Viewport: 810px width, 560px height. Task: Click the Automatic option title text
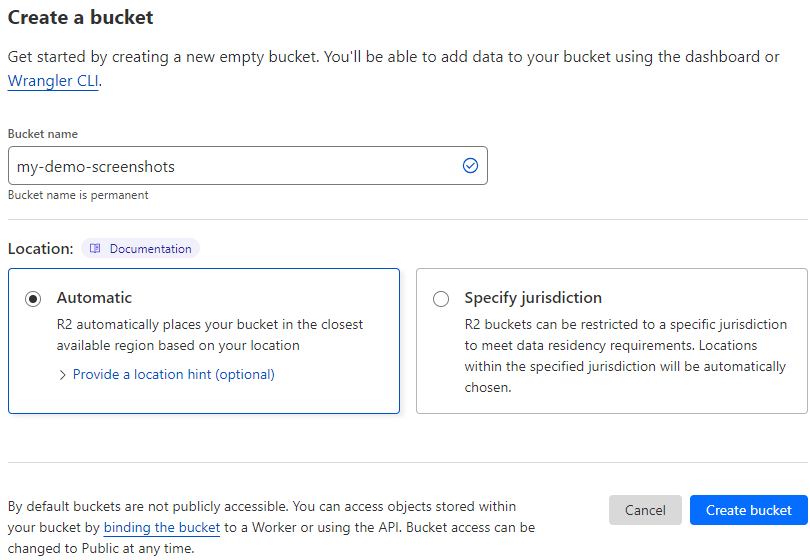[x=94, y=298]
